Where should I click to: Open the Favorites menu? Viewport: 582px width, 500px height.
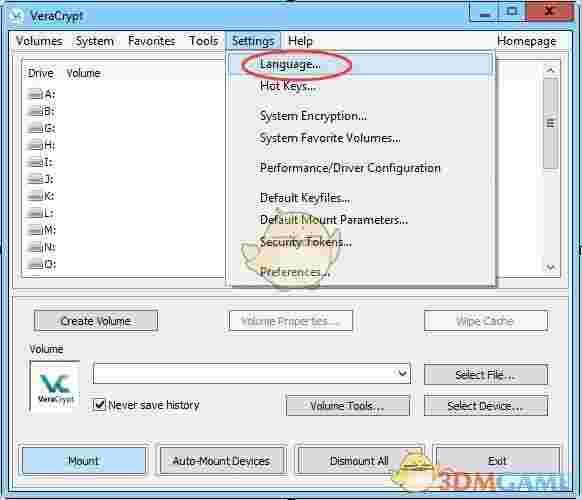tap(151, 41)
